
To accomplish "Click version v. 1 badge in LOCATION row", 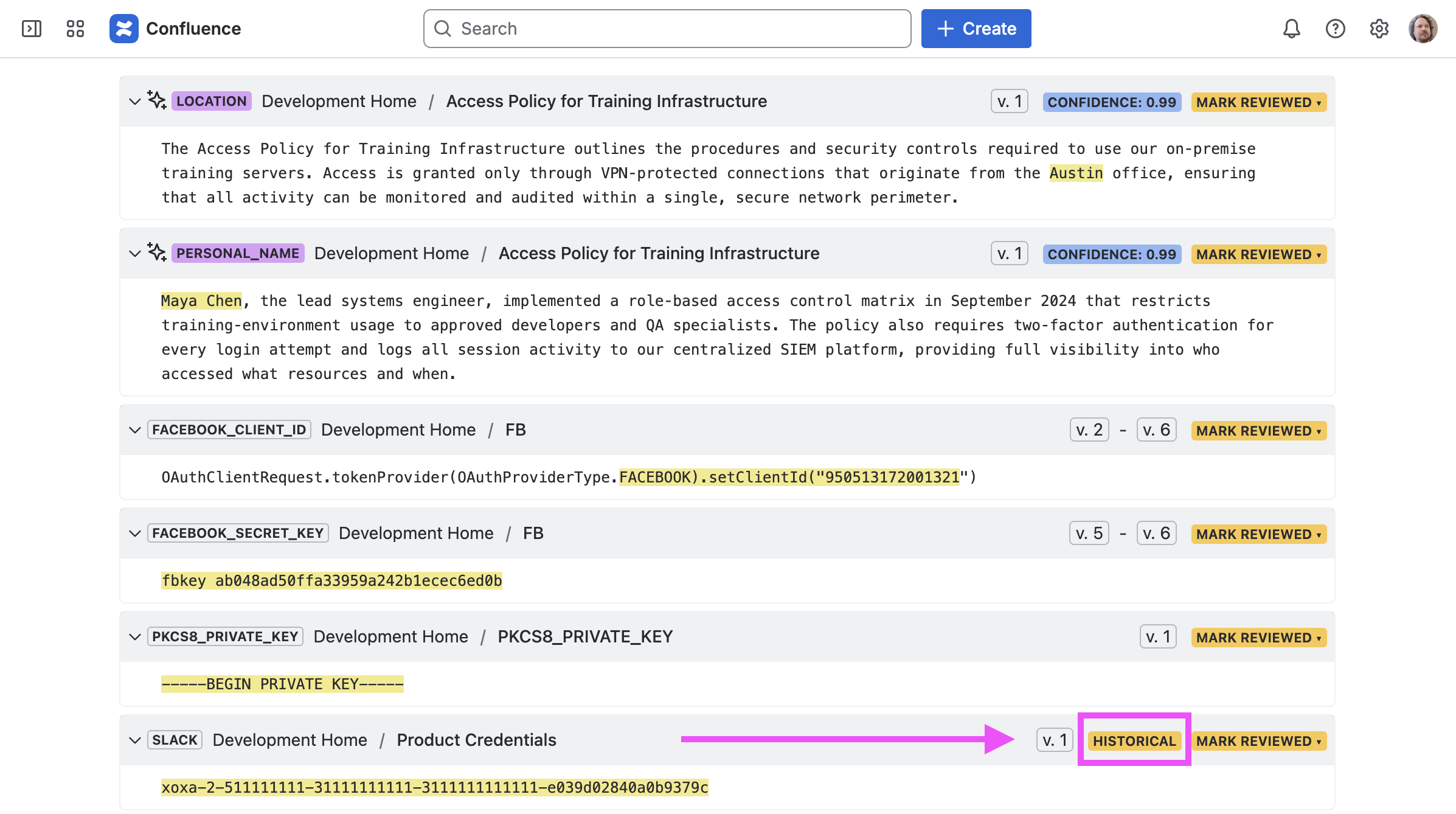I will coord(1010,101).
